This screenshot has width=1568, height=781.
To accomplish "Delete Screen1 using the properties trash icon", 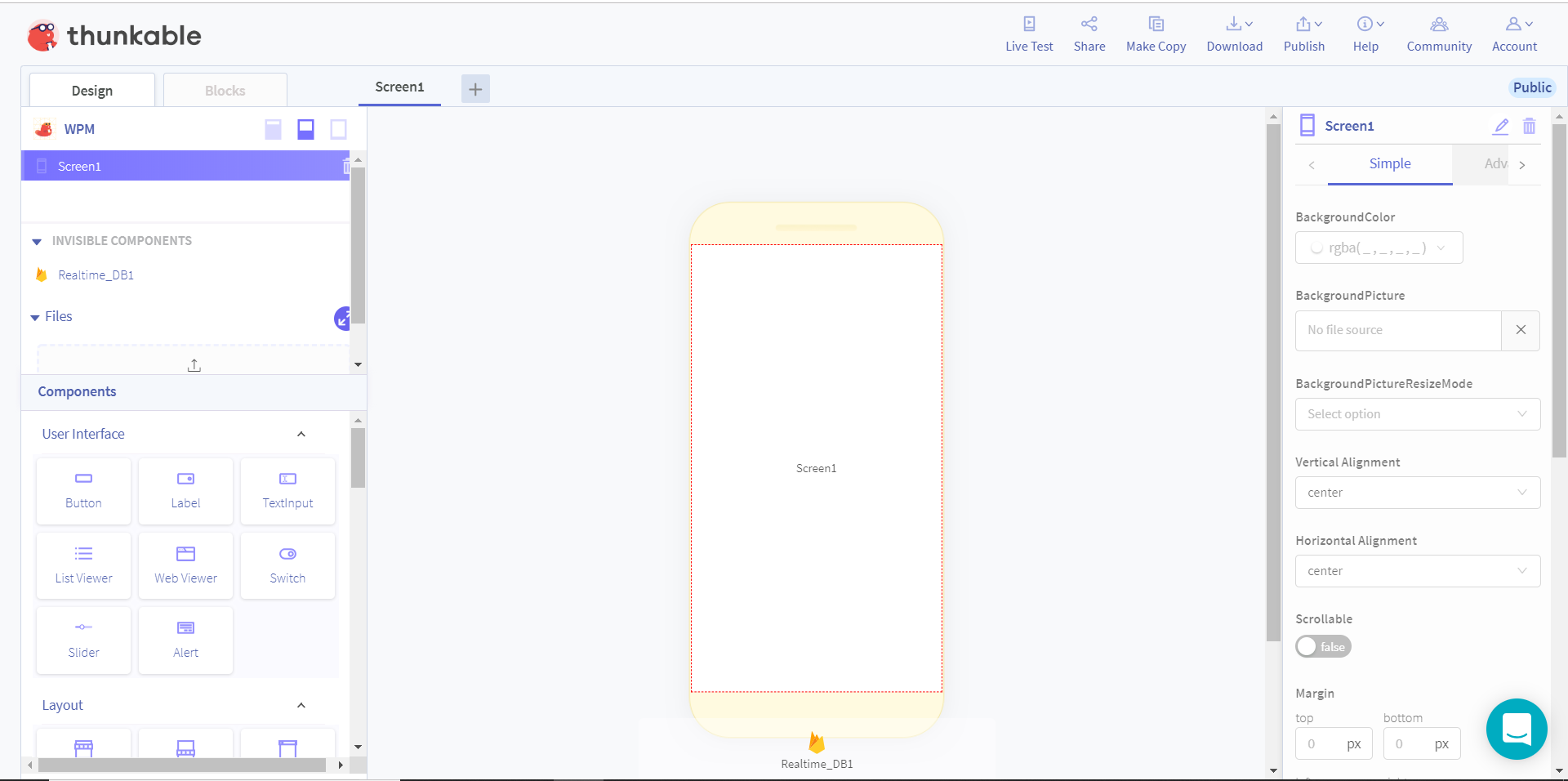I will tap(1530, 126).
